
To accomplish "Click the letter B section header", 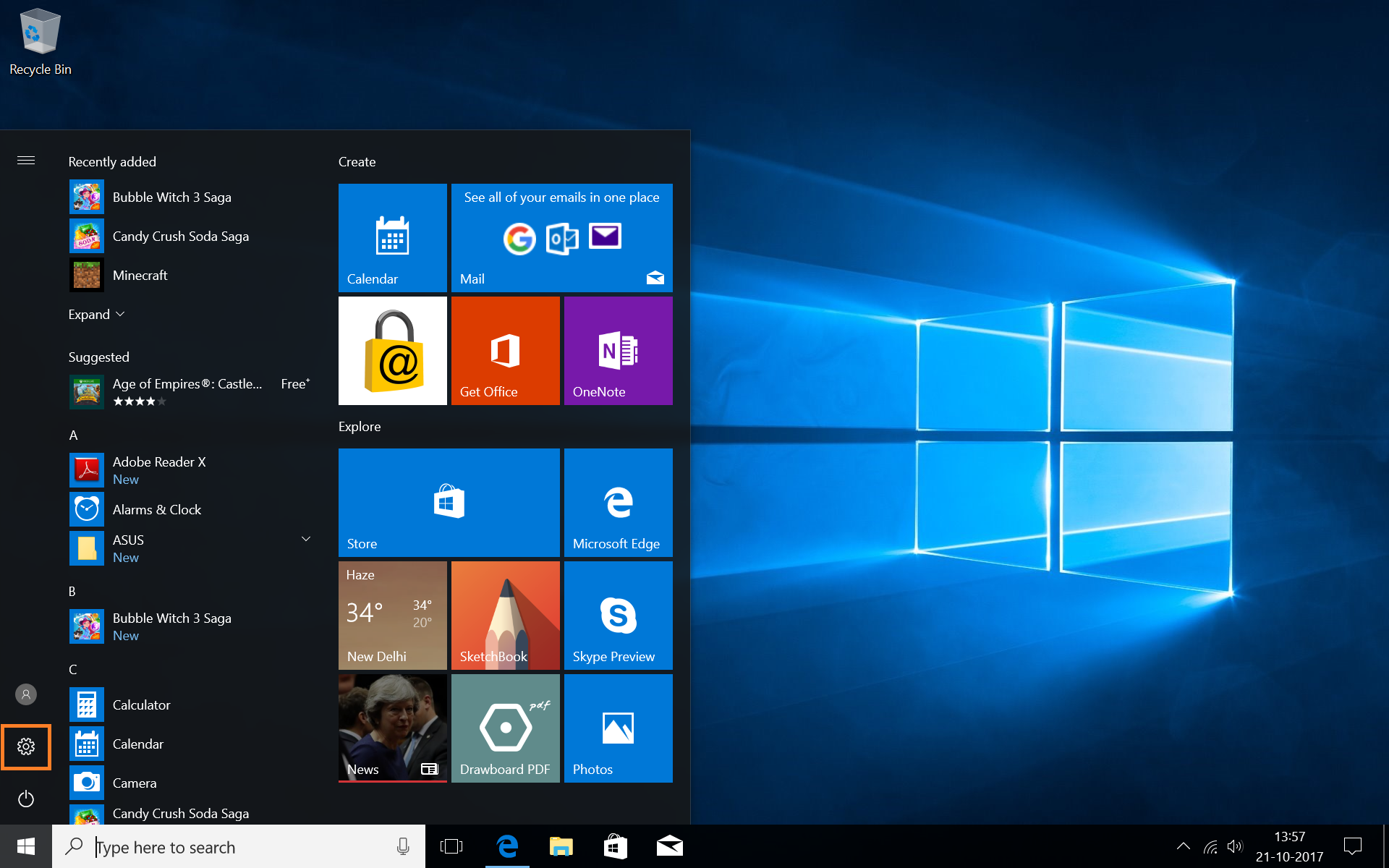I will pos(72,592).
